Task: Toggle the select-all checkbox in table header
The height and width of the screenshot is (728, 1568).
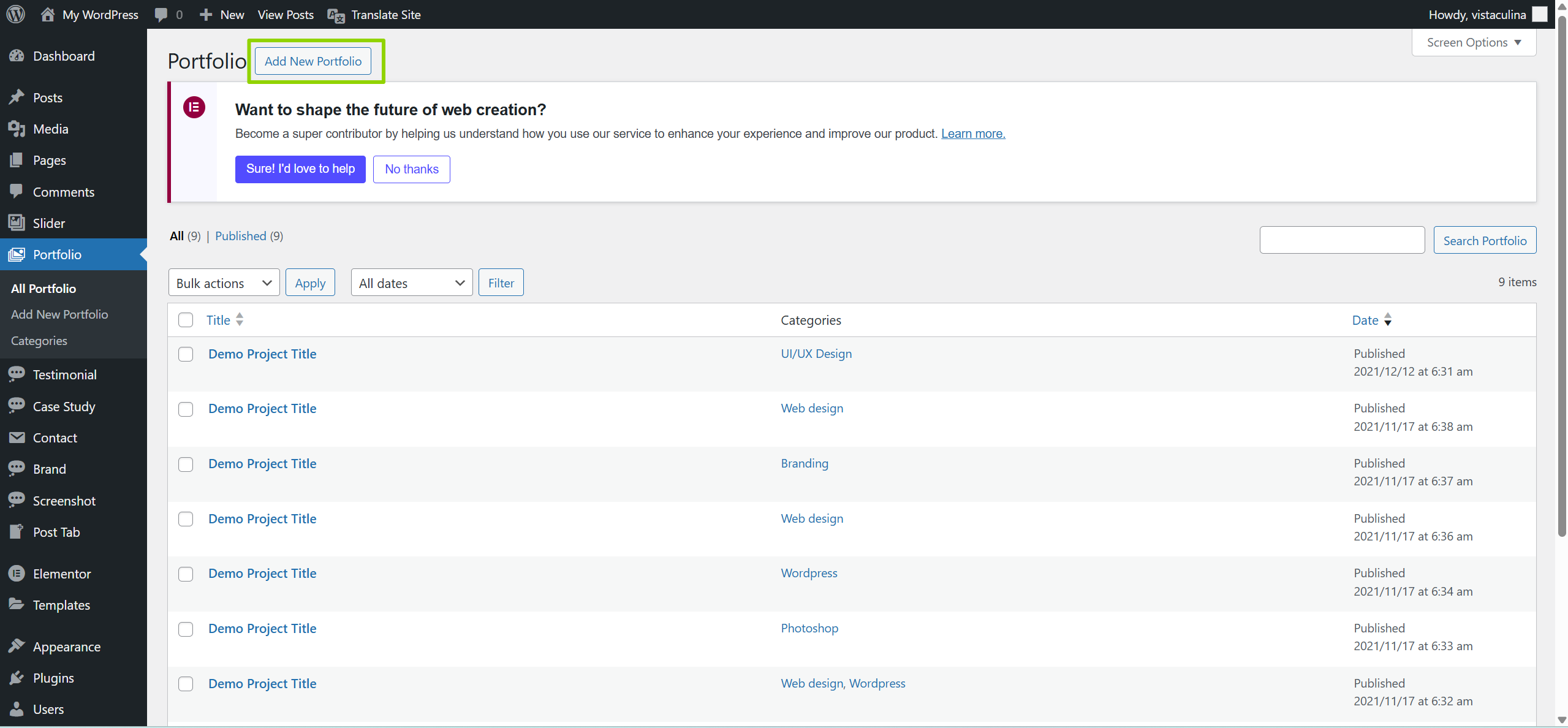Action: (x=186, y=320)
